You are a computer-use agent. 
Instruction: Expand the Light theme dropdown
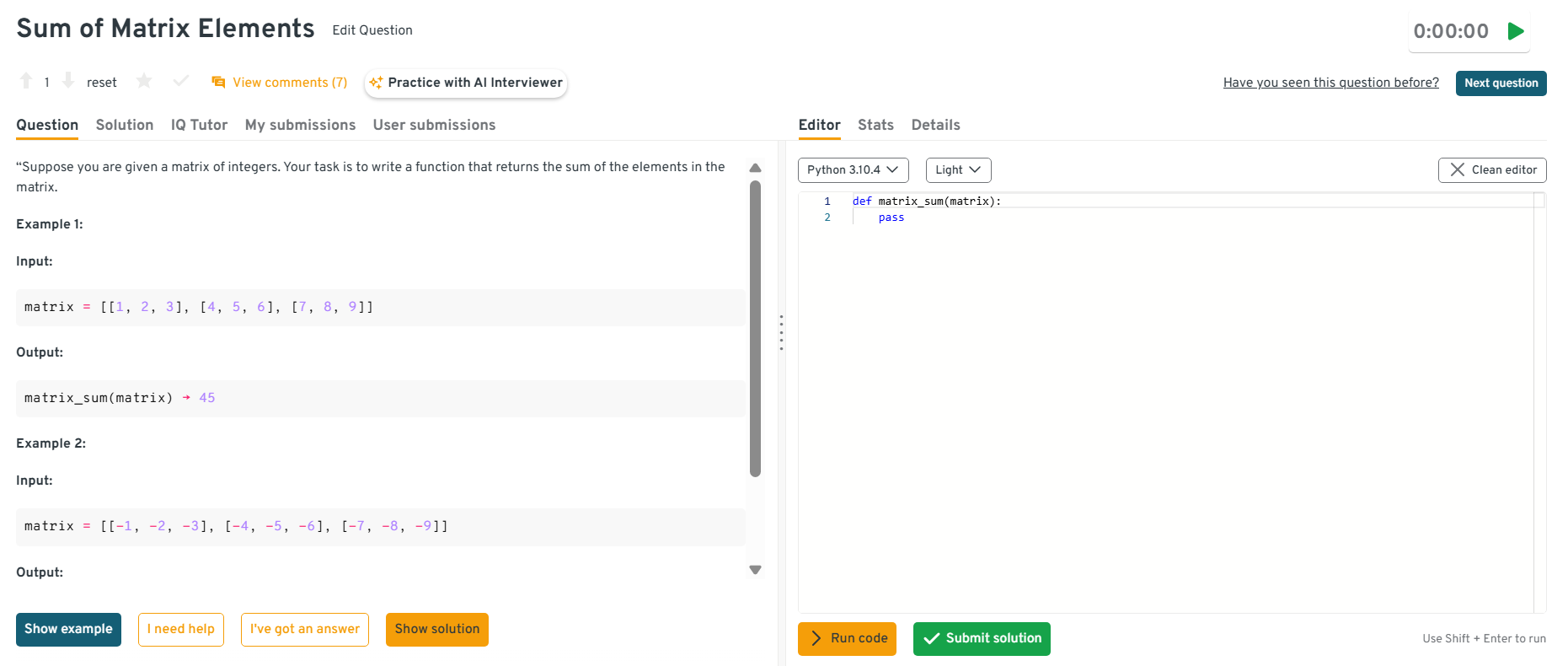(x=958, y=170)
